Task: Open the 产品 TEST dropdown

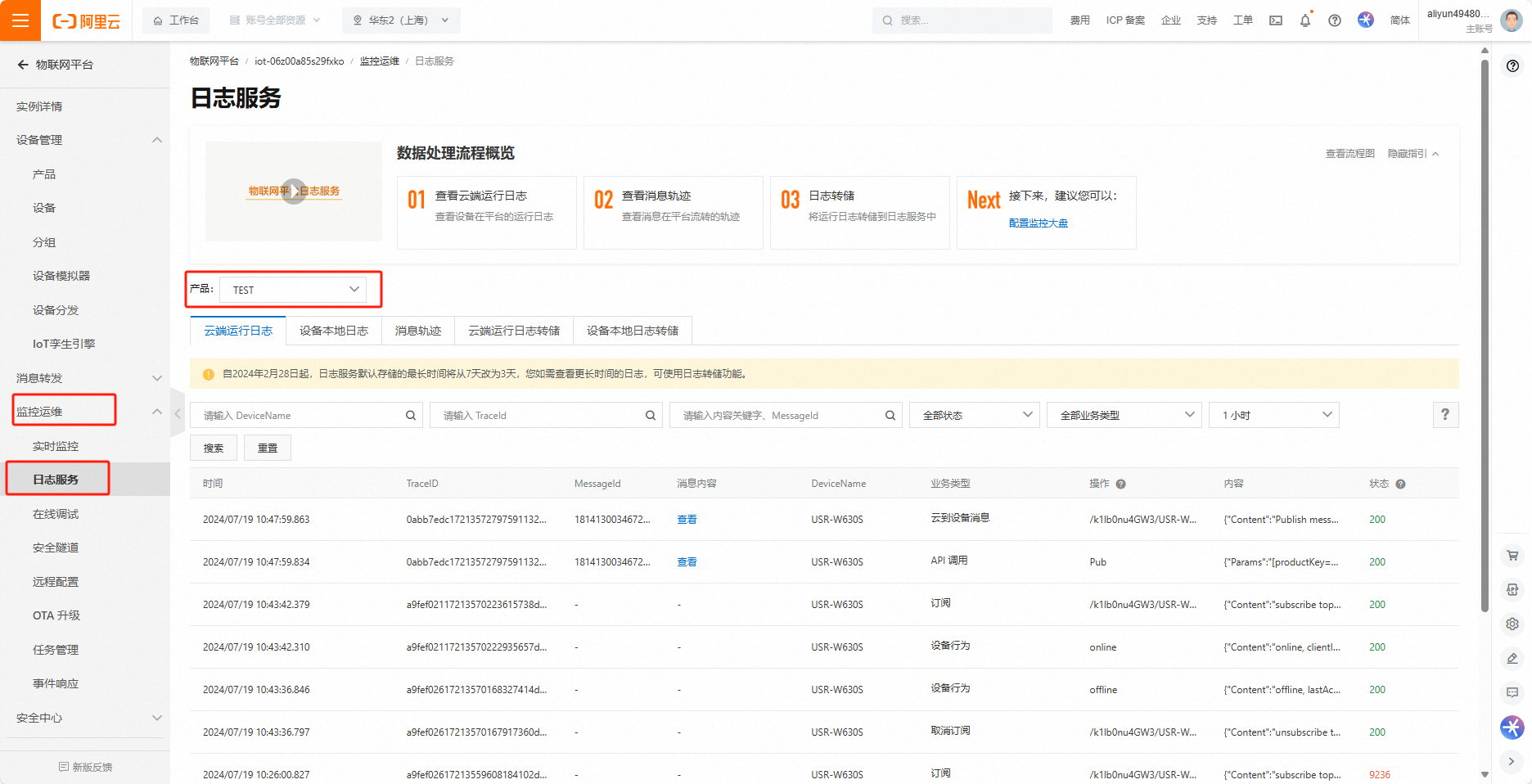Action: [x=293, y=290]
